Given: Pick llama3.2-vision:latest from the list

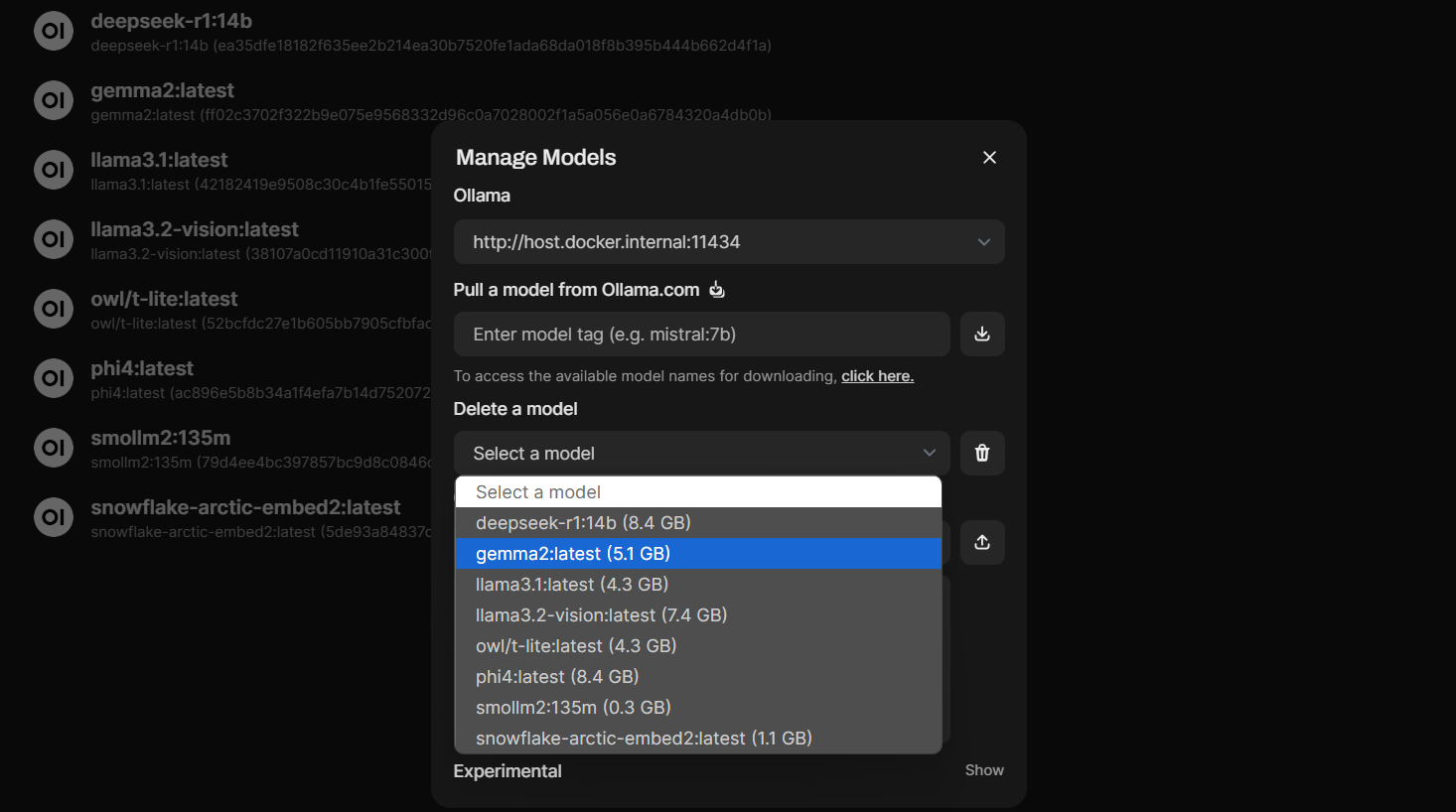Looking at the screenshot, I should [601, 615].
